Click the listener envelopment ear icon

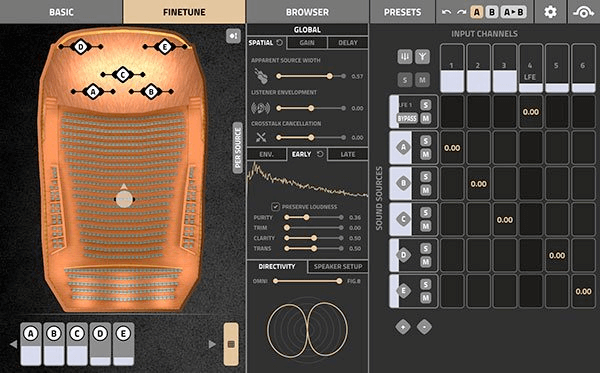260,108
